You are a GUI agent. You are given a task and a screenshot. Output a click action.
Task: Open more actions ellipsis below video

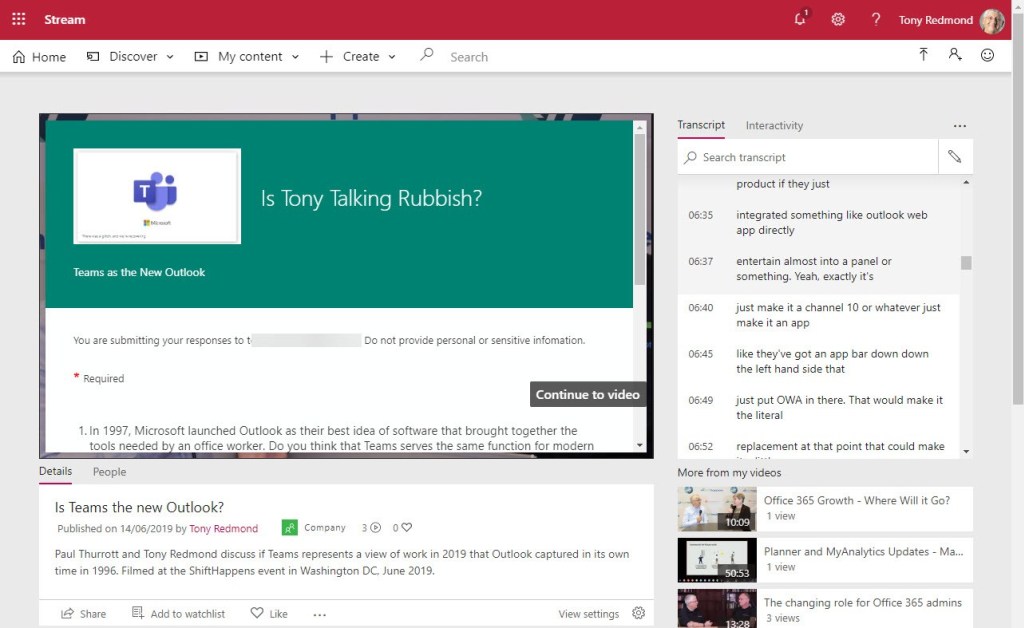click(x=319, y=614)
